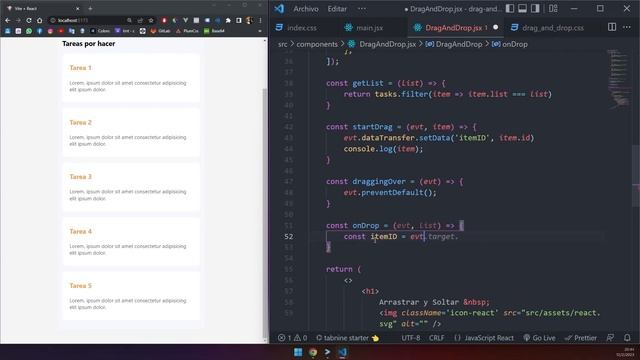Open the browser extensions puzzle icon
Viewport: 640px width, 360px height.
point(228,20)
